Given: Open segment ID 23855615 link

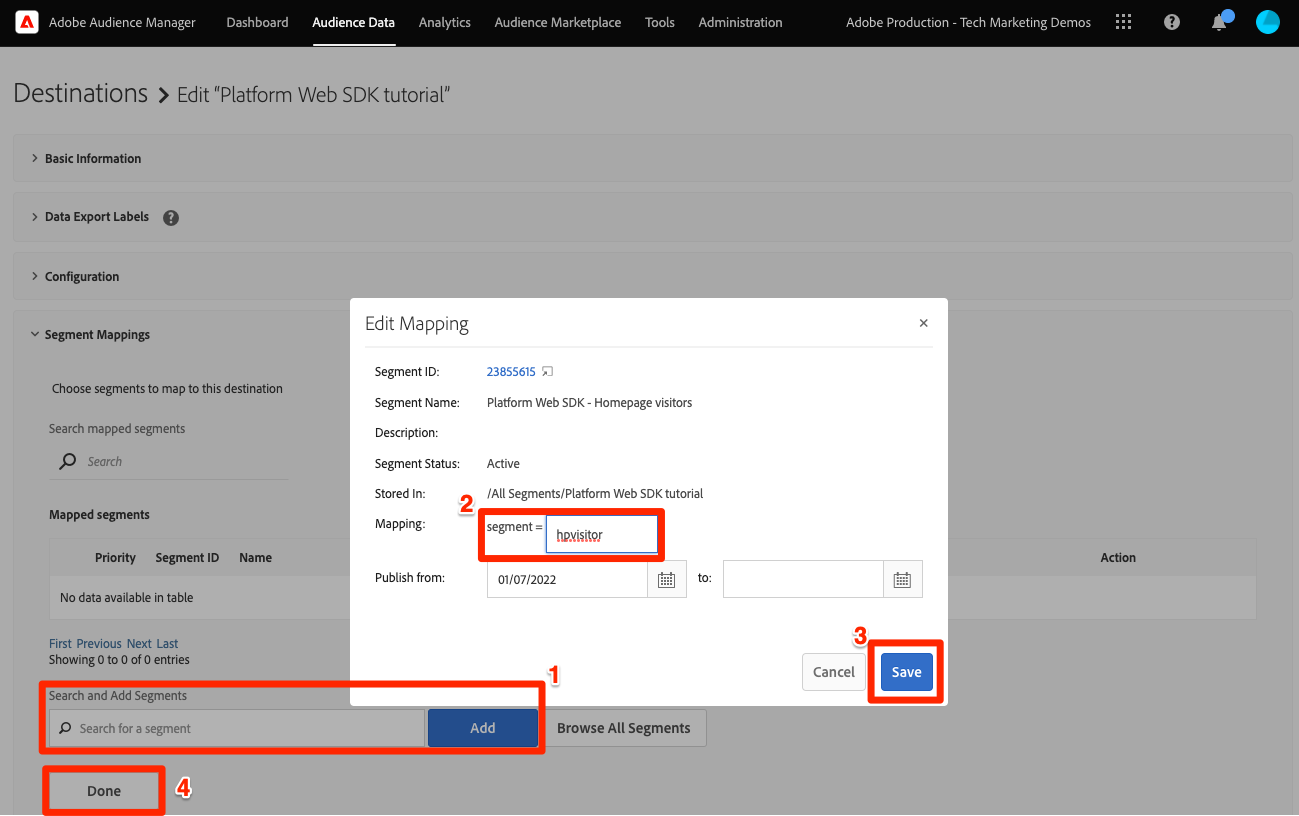Looking at the screenshot, I should (511, 372).
